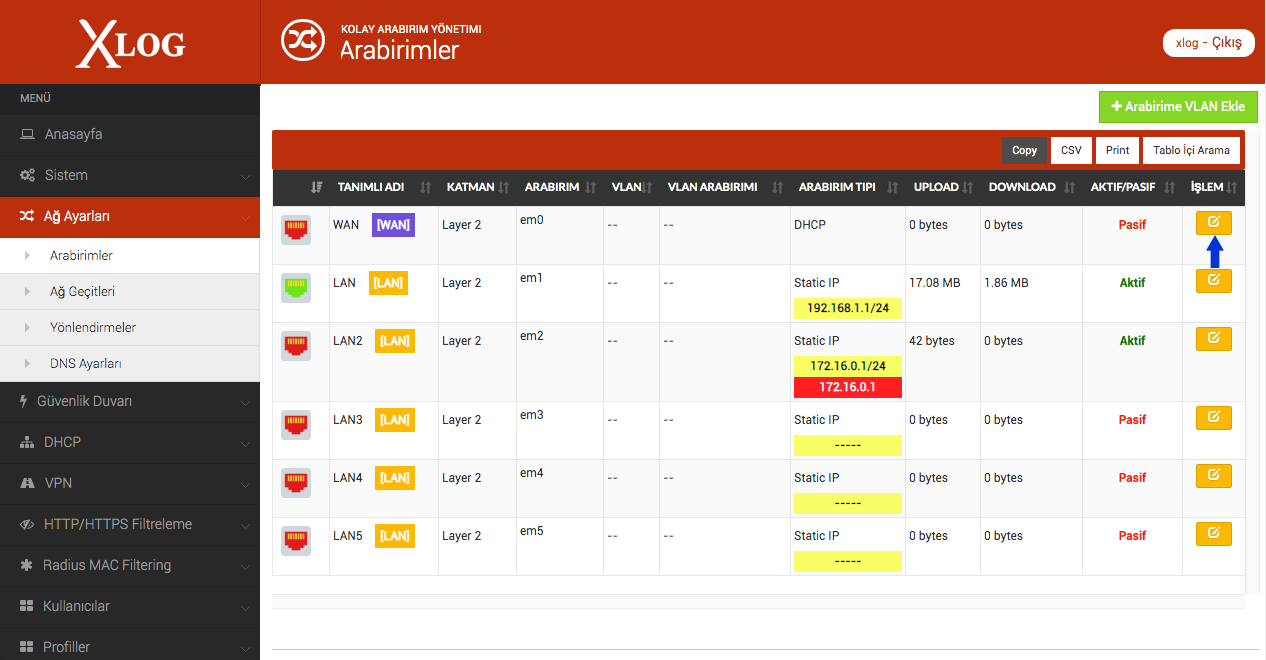Open Tablo İçi Arama search
Screen dimensions: 1266x660
point(1191,150)
